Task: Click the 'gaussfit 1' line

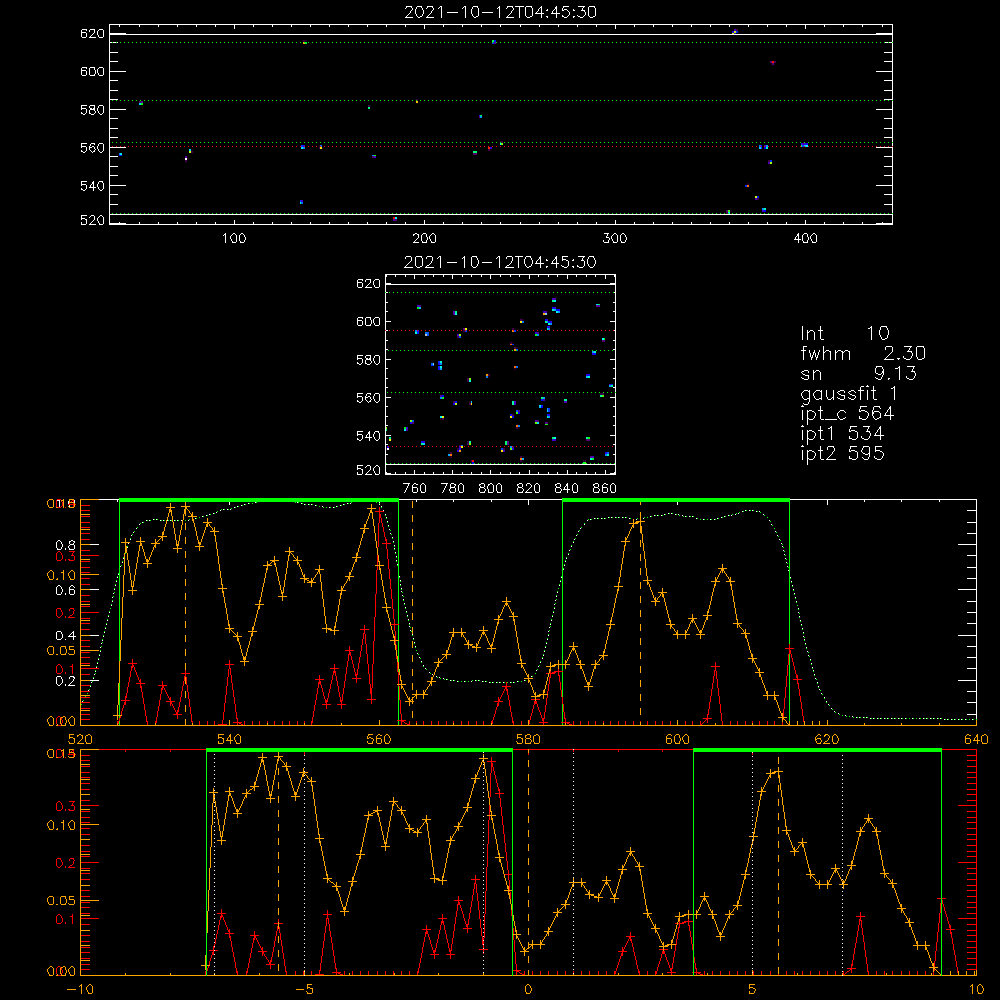Action: 849,394
